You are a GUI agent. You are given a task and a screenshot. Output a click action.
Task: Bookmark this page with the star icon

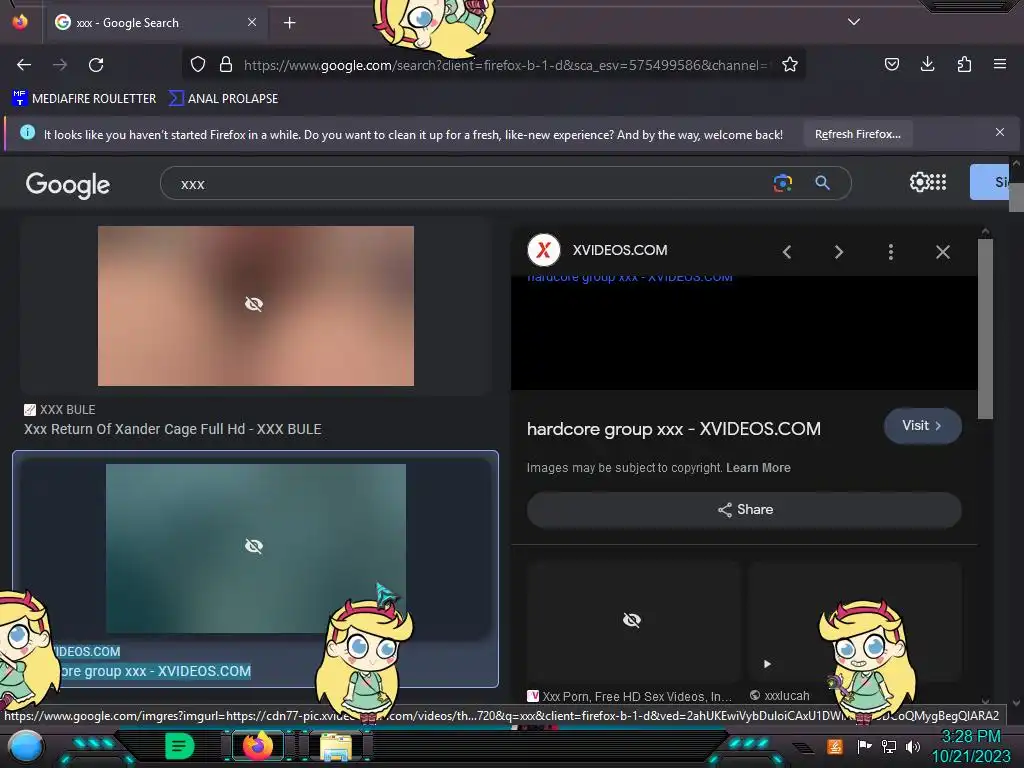790,64
